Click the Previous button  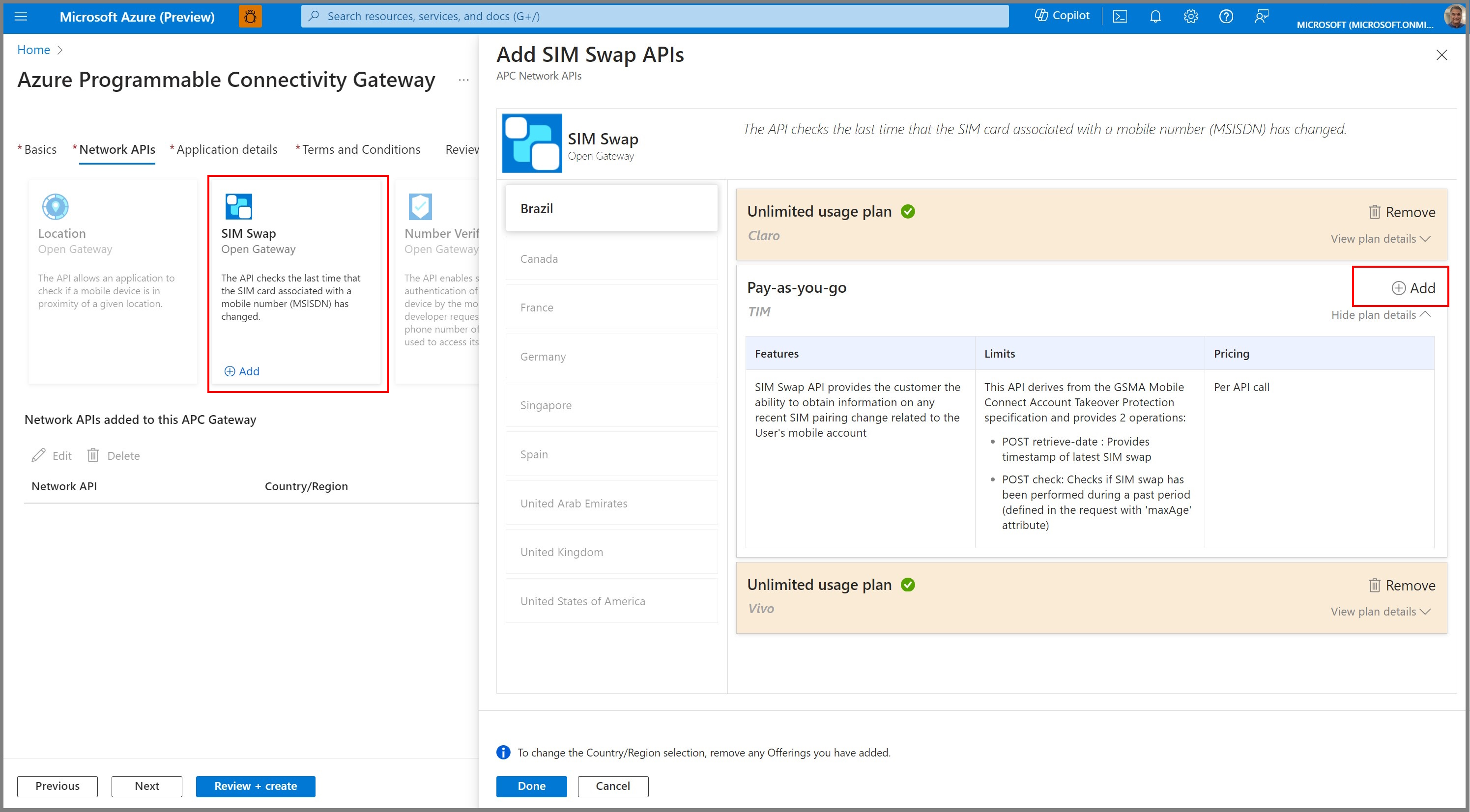57,786
